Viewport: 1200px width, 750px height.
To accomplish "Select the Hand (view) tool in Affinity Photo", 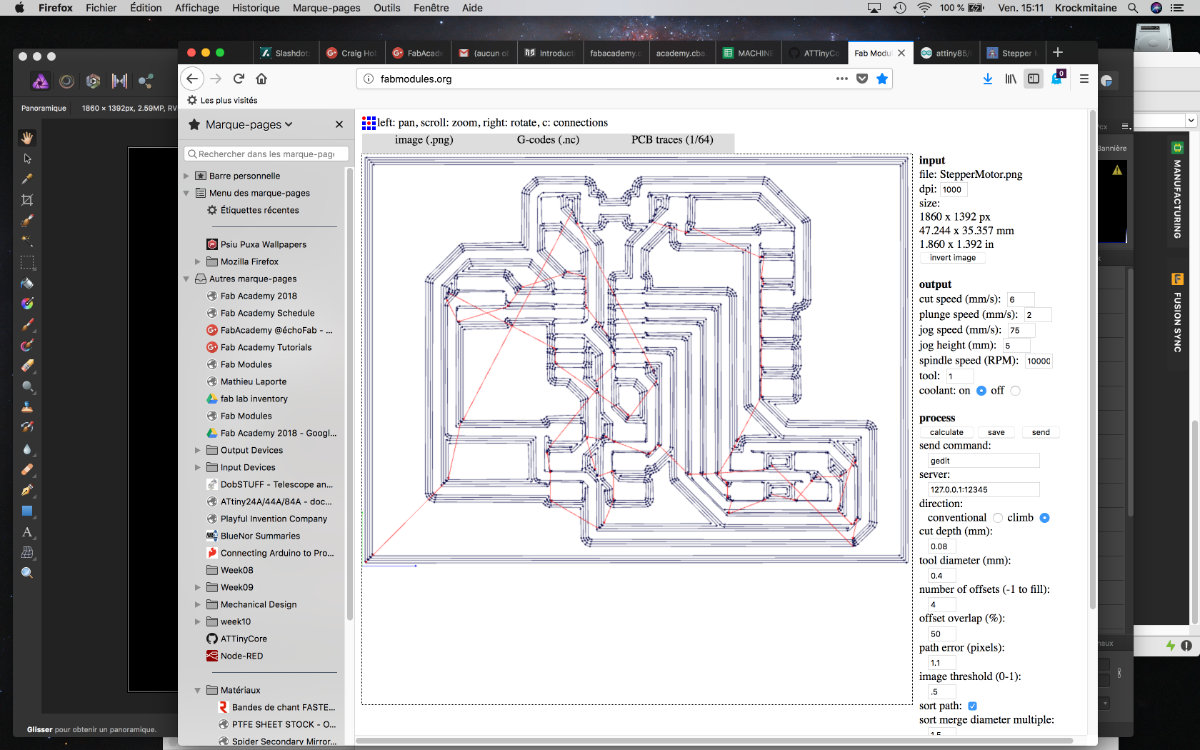I will tap(27, 137).
